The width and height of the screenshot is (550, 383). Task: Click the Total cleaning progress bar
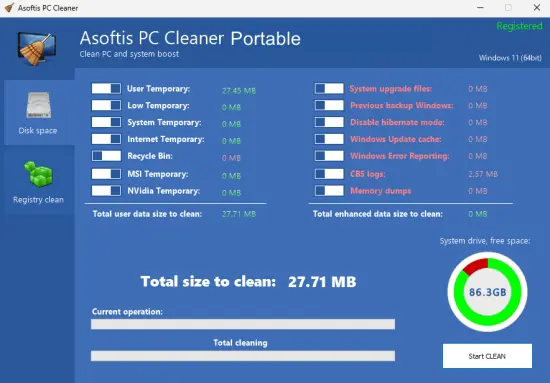243,356
